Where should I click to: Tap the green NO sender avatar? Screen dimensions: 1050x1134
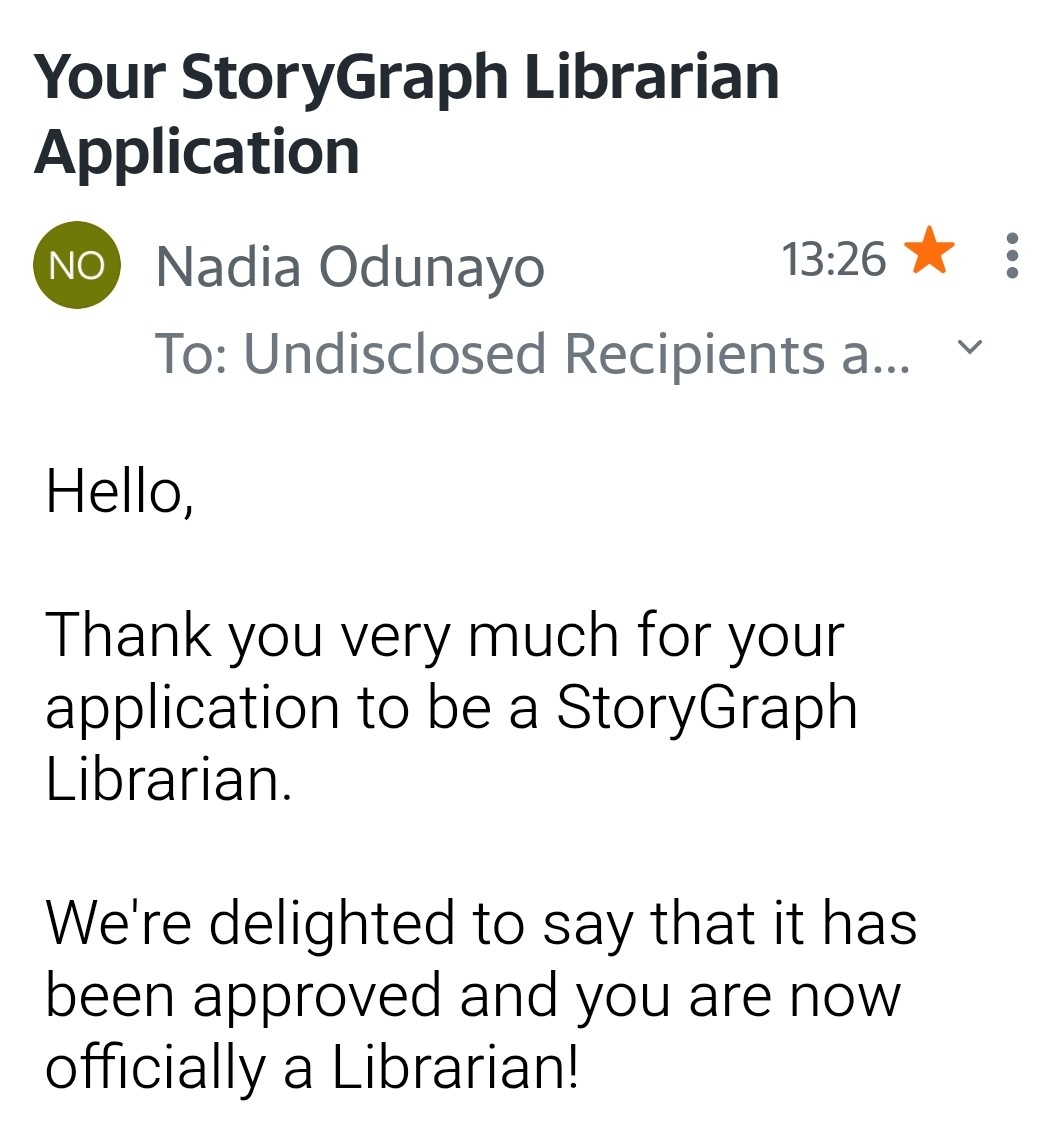tap(77, 264)
